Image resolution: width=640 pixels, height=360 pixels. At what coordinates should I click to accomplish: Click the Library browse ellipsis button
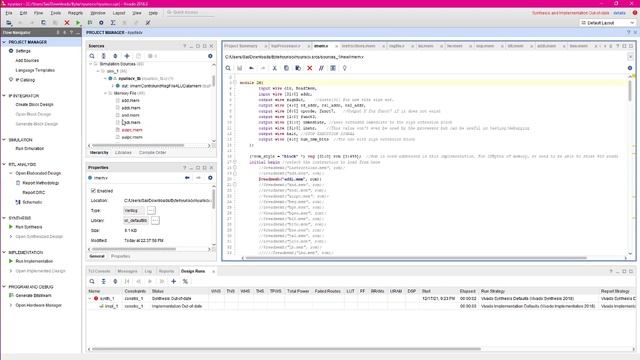[155, 220]
